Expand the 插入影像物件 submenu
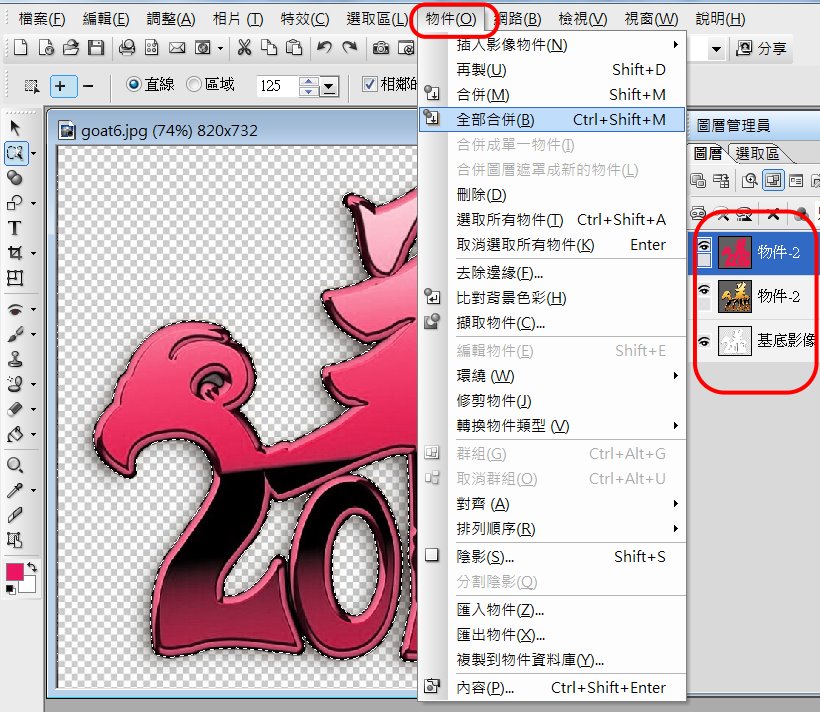Screen dimensions: 820x712 pyautogui.click(x=676, y=45)
